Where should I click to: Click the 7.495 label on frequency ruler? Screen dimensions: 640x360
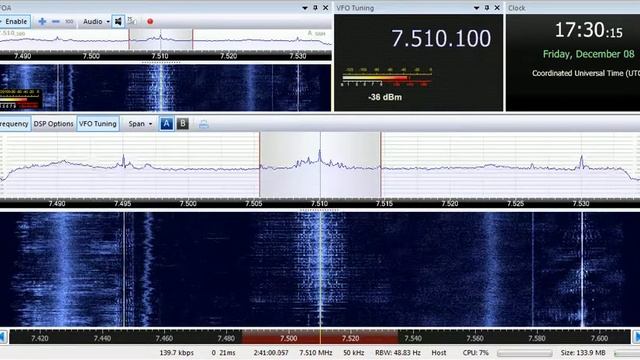[122, 203]
